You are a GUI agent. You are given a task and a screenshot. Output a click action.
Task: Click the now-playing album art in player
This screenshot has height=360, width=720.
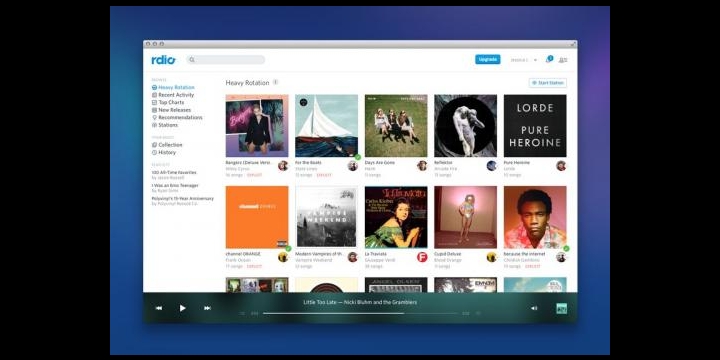coord(561,309)
